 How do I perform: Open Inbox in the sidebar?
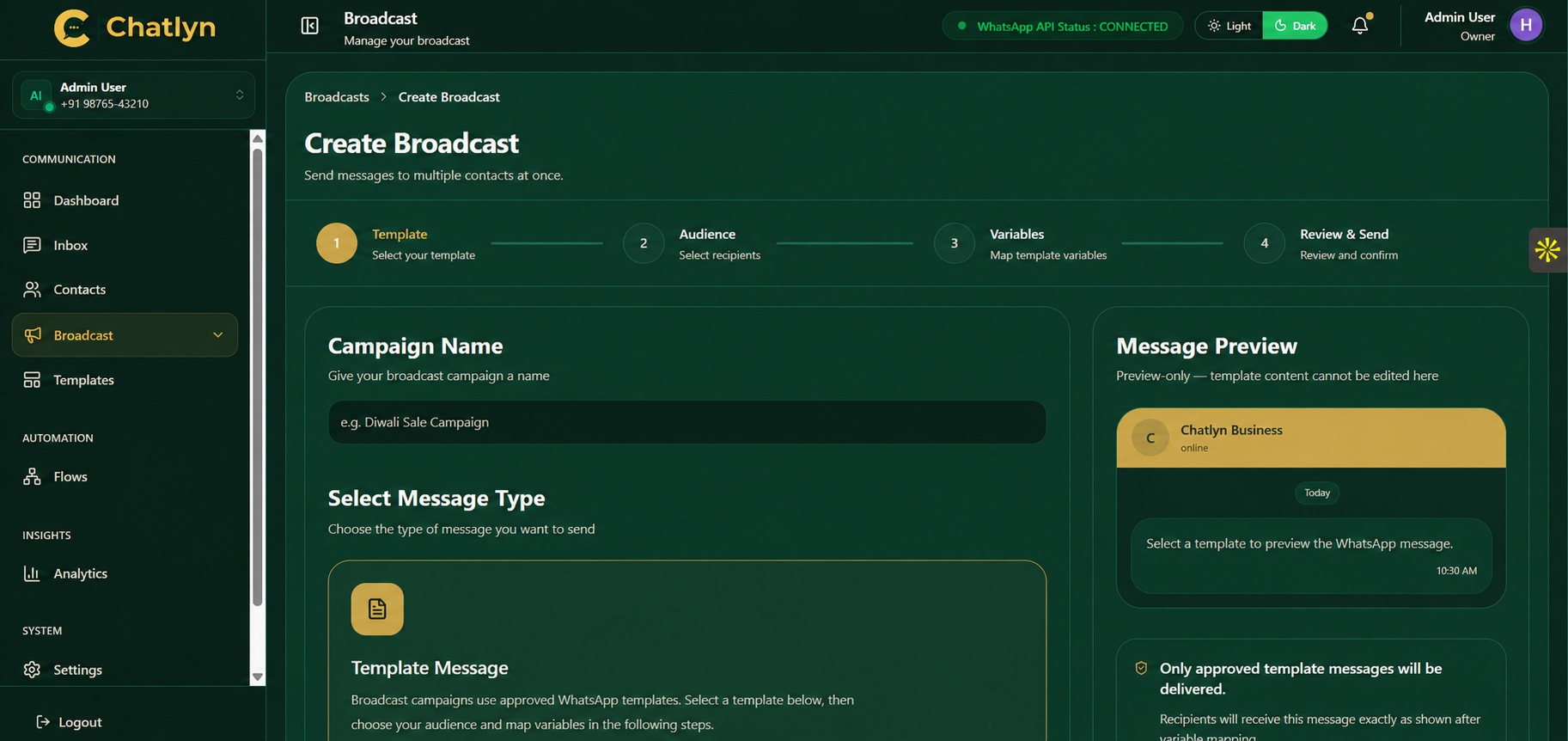[x=125, y=245]
